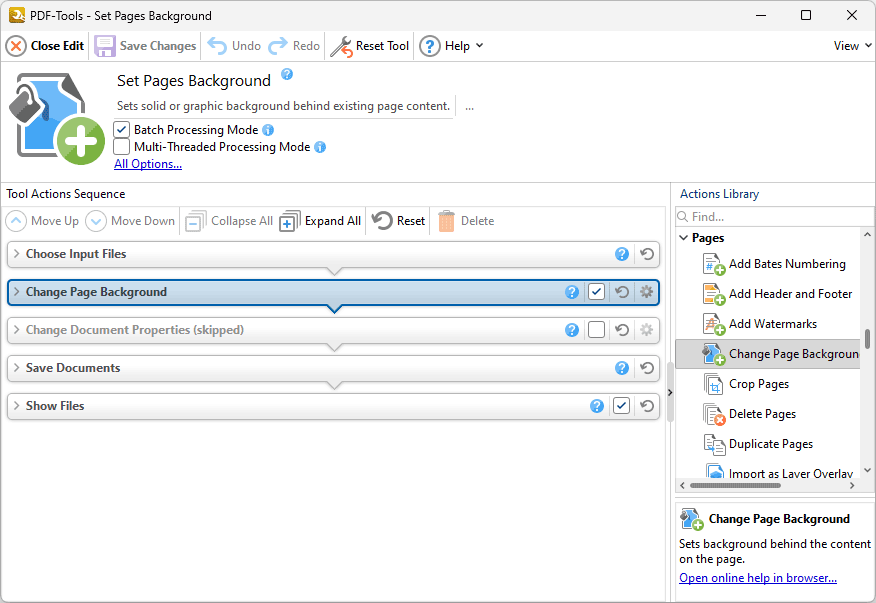Click the ellipsis button next to the description
876x603 pixels.
(x=469, y=106)
